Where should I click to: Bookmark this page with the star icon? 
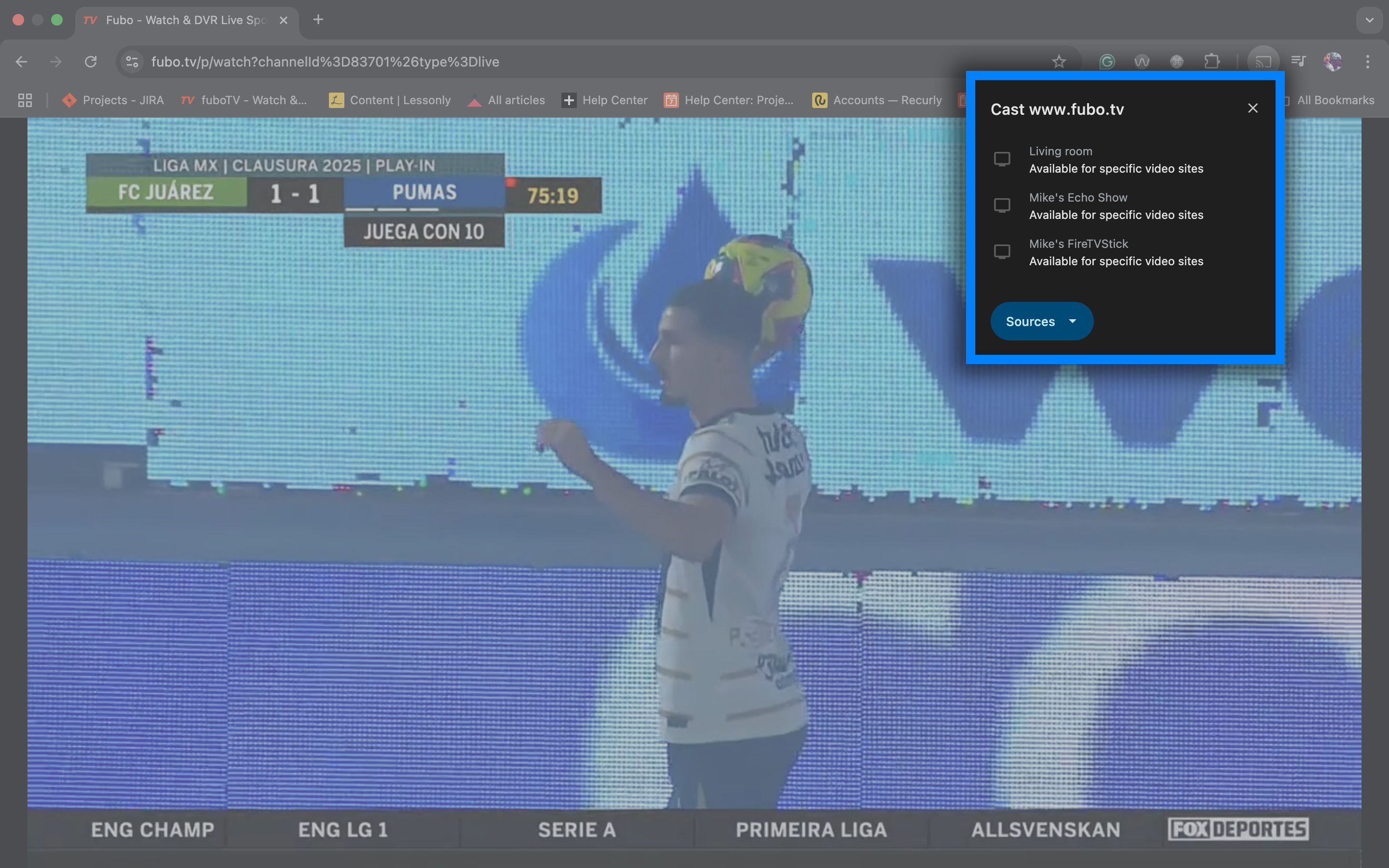(1059, 61)
